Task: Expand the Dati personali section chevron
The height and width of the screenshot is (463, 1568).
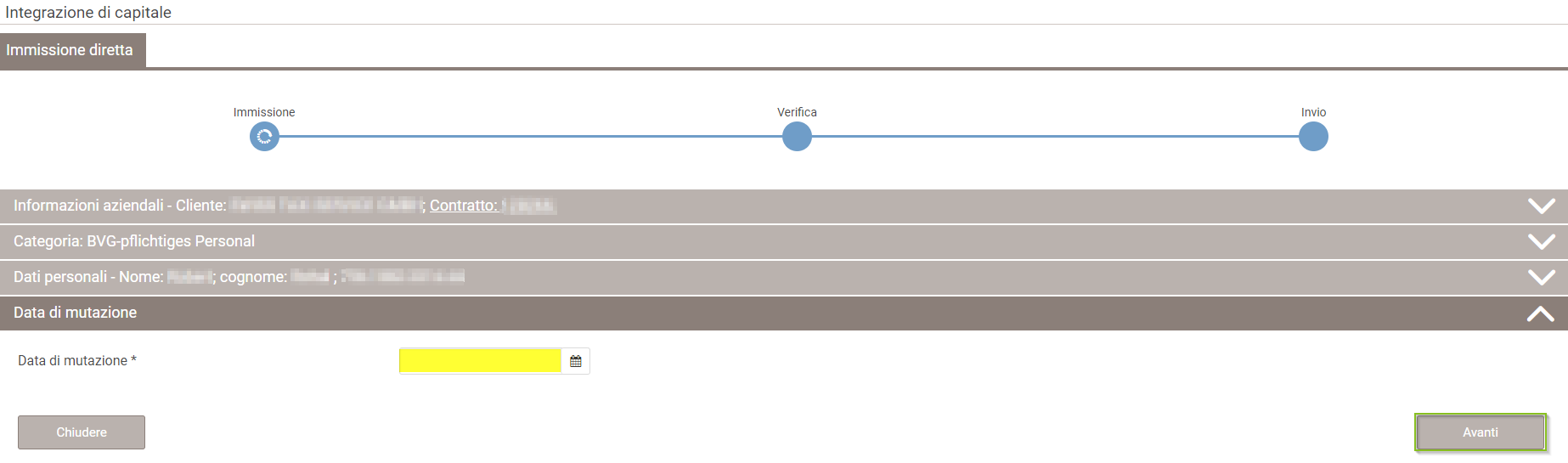Action: (x=1541, y=277)
